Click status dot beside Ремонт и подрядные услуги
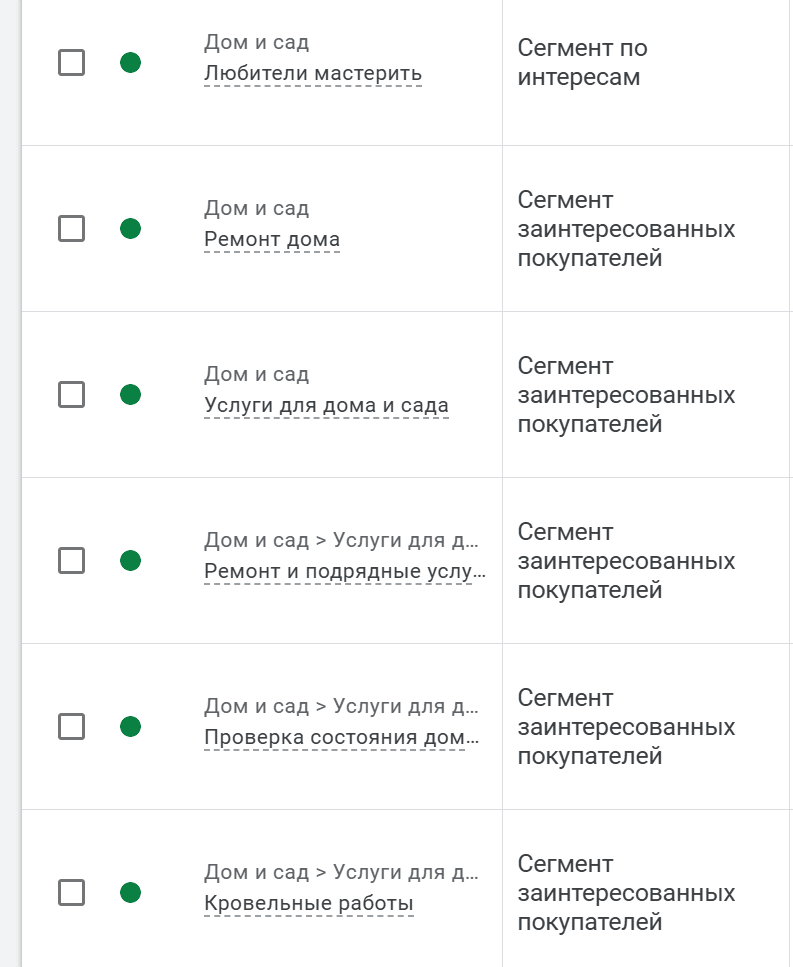Screen dimensions: 793x967 click(x=130, y=560)
